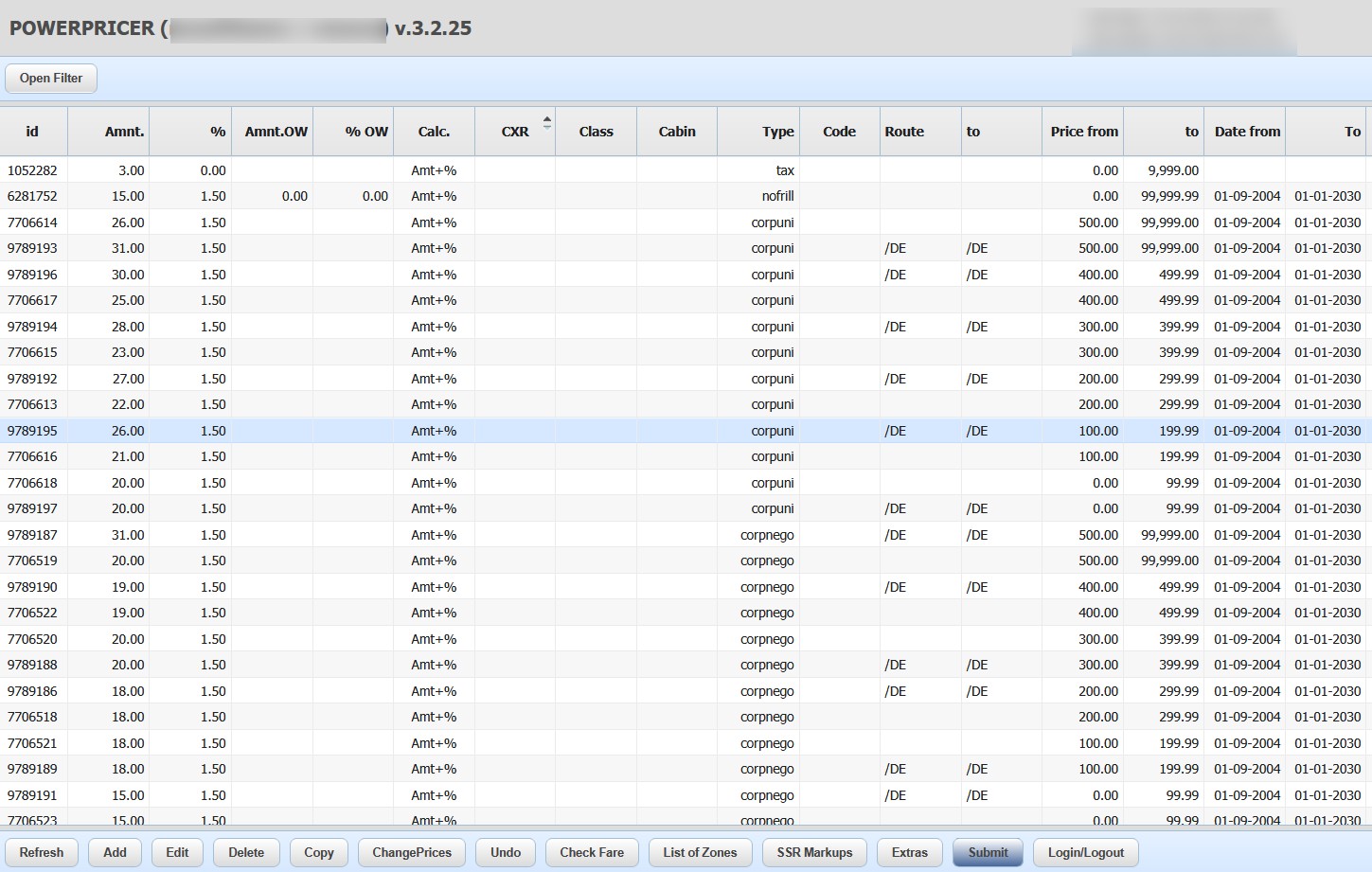
Task: Open SSR Markups
Action: click(814, 852)
